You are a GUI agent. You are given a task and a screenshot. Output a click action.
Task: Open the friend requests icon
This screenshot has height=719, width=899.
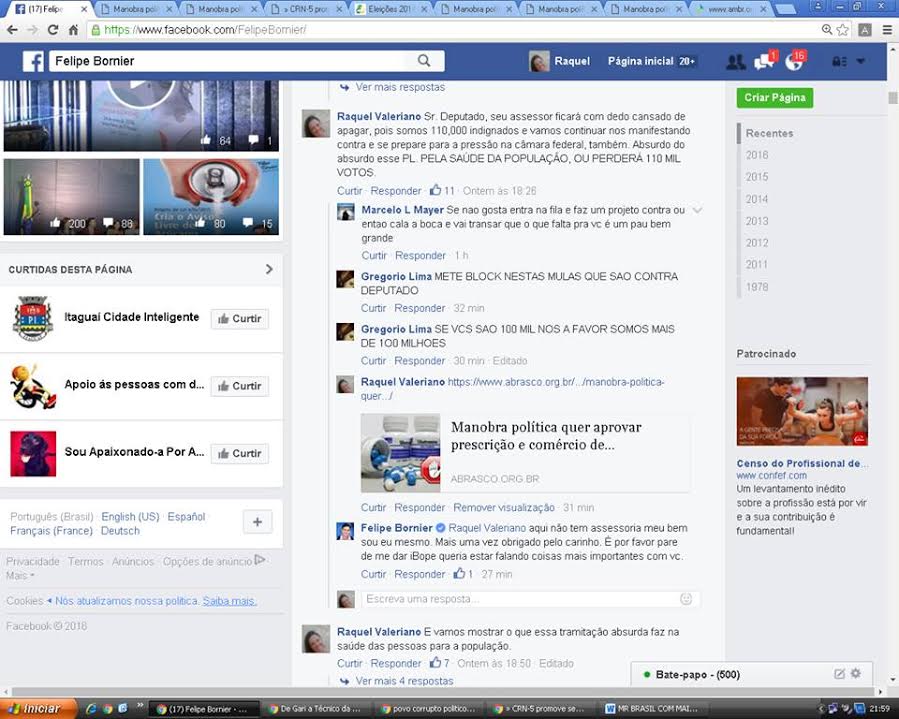(735, 62)
